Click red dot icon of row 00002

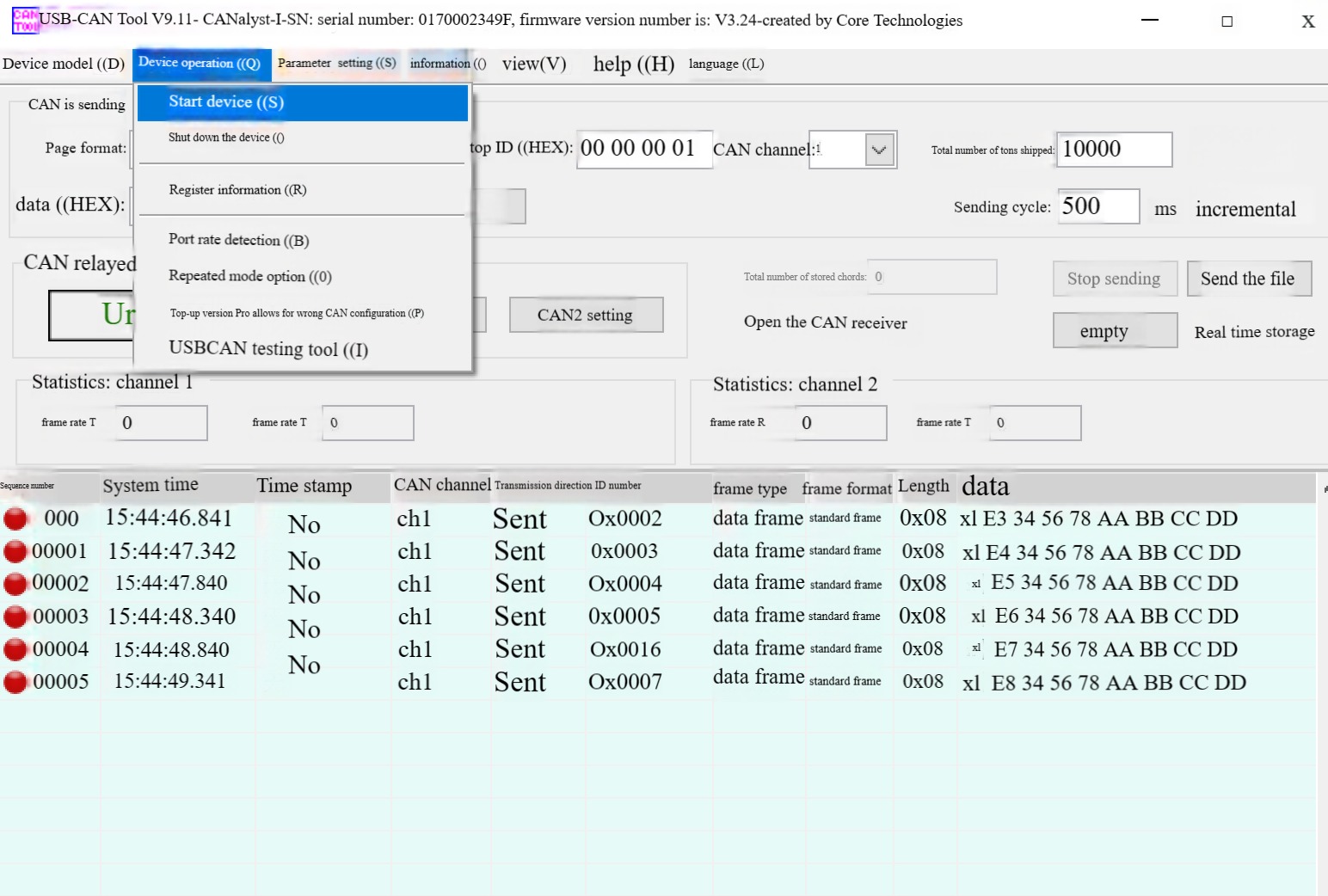tap(15, 584)
